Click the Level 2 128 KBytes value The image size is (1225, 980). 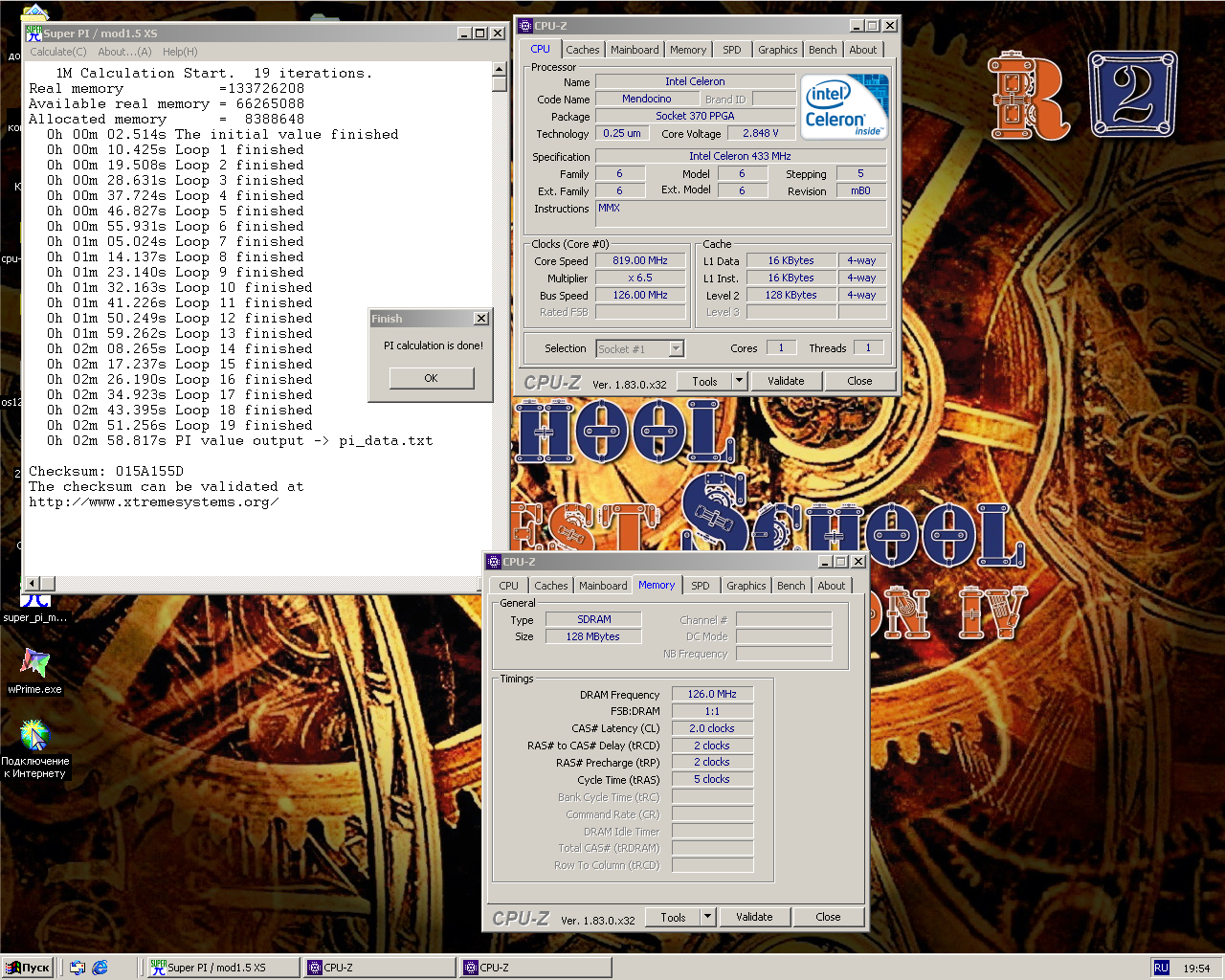[791, 295]
